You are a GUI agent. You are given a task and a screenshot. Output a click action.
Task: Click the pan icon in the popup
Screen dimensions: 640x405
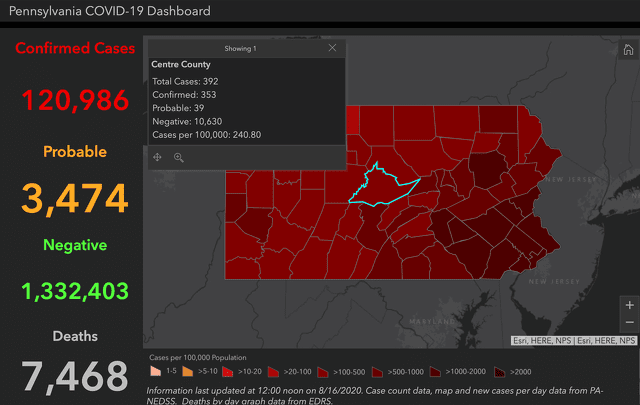click(x=157, y=157)
